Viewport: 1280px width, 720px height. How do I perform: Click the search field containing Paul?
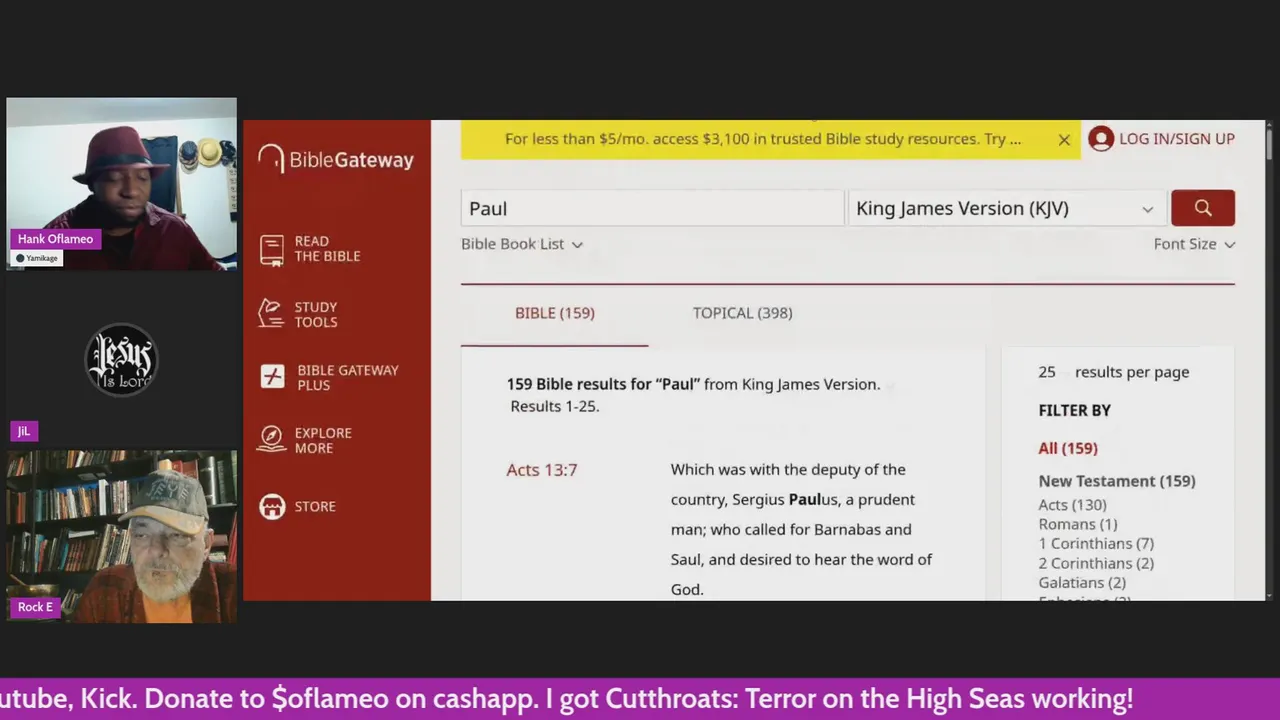tap(652, 208)
